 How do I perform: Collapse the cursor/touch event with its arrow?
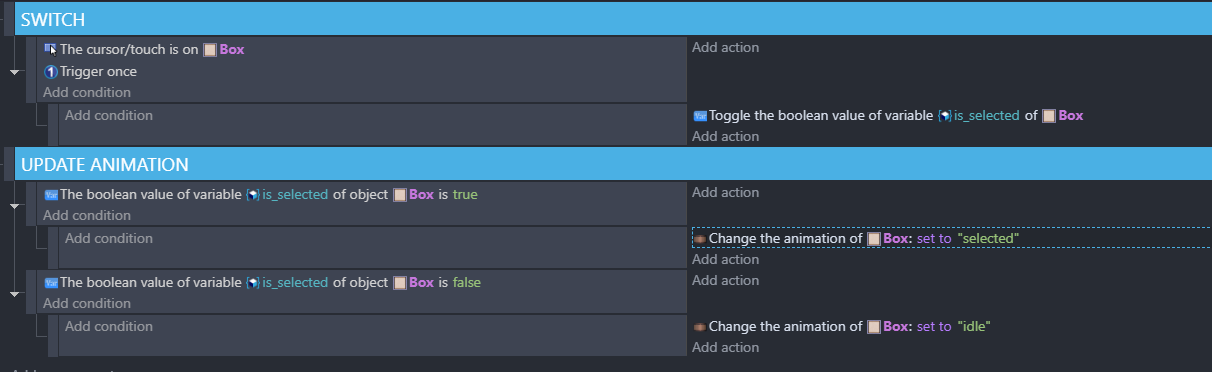(x=14, y=72)
